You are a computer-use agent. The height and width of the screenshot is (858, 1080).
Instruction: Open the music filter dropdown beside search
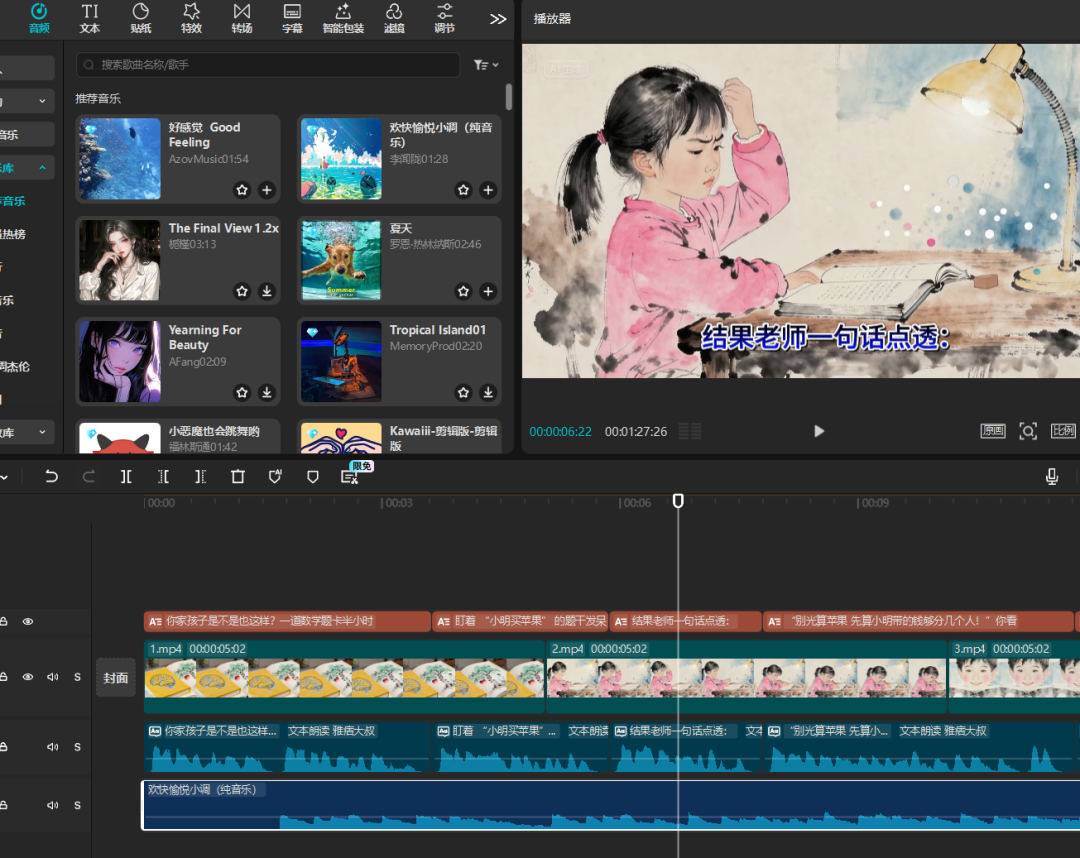(x=486, y=65)
